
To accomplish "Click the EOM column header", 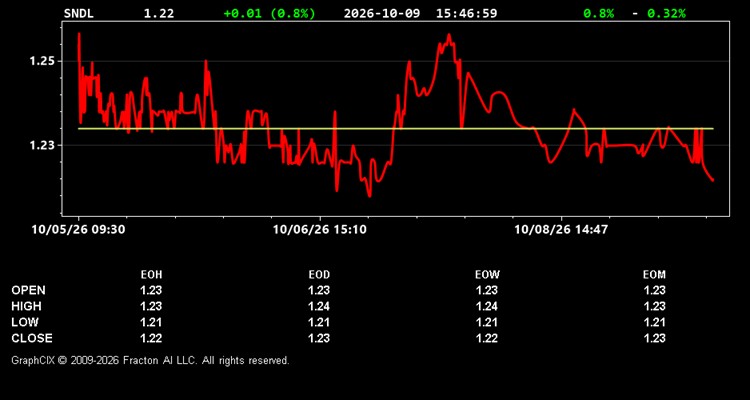I will pos(654,275).
